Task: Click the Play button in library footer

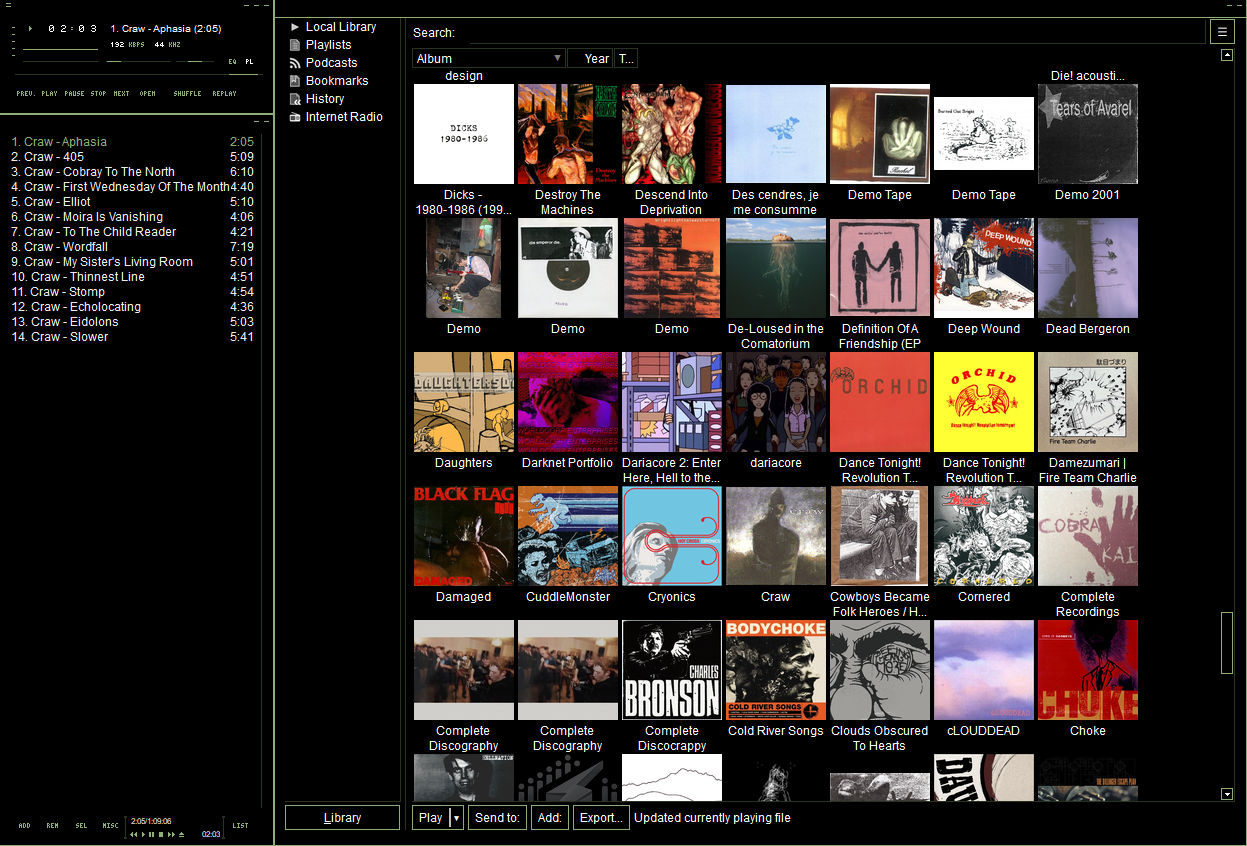Action: [431, 818]
